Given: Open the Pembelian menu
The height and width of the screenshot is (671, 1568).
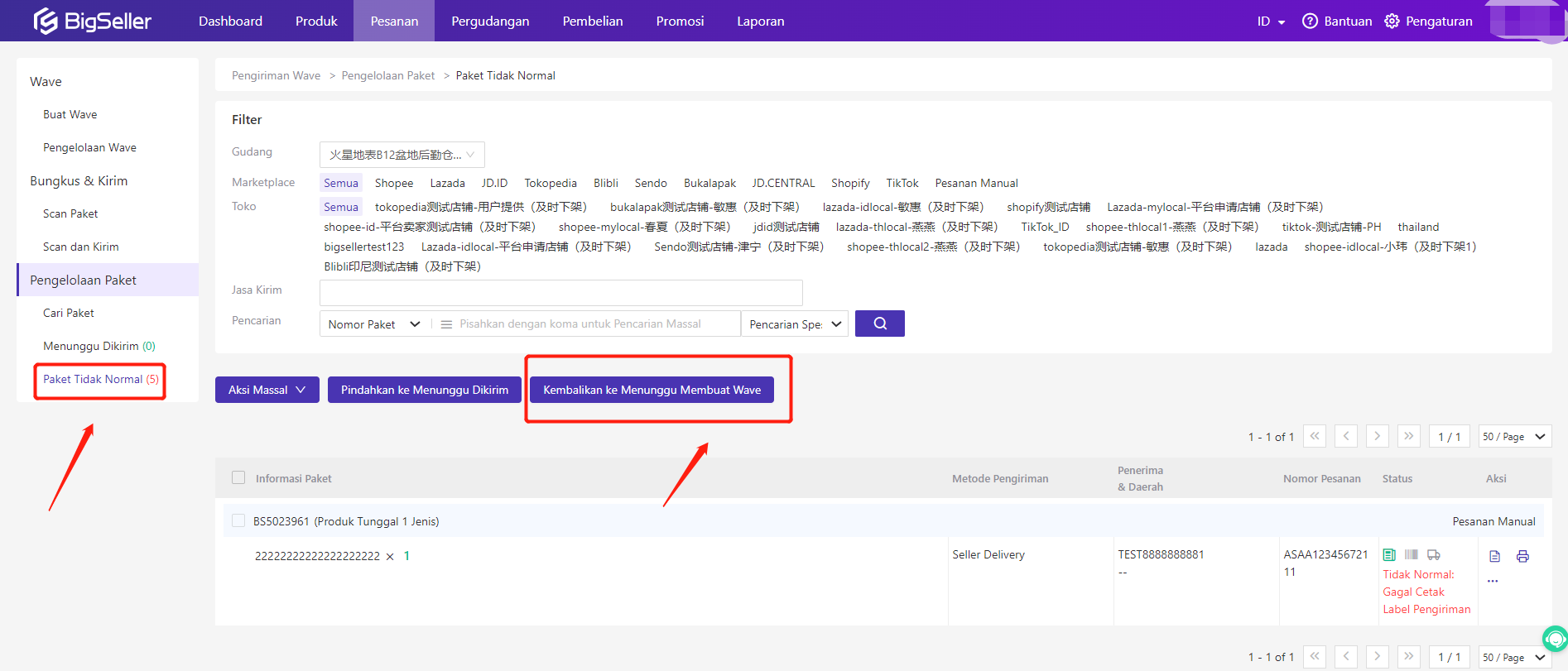Looking at the screenshot, I should pos(593,21).
